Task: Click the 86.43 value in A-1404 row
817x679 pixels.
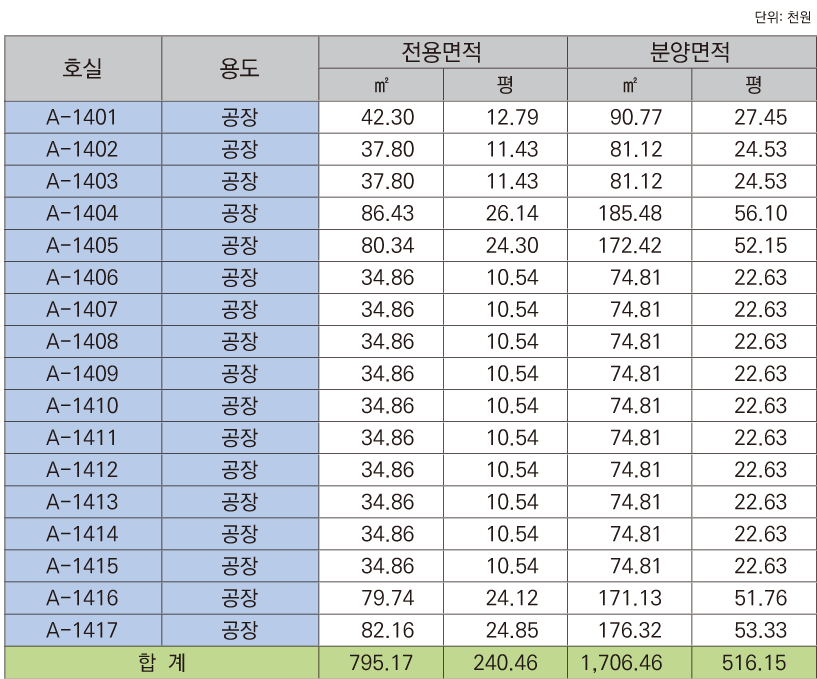Action: 388,214
